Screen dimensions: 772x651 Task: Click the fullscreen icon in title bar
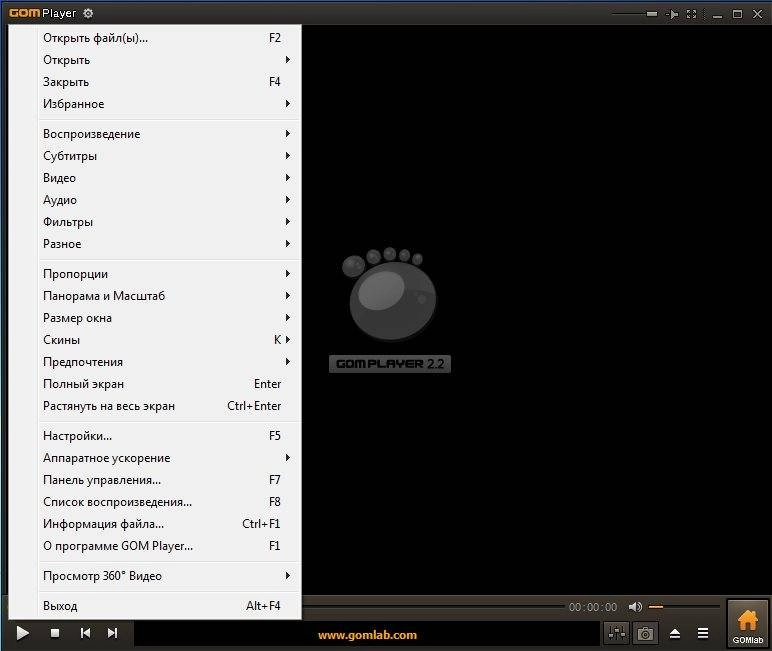pos(692,14)
